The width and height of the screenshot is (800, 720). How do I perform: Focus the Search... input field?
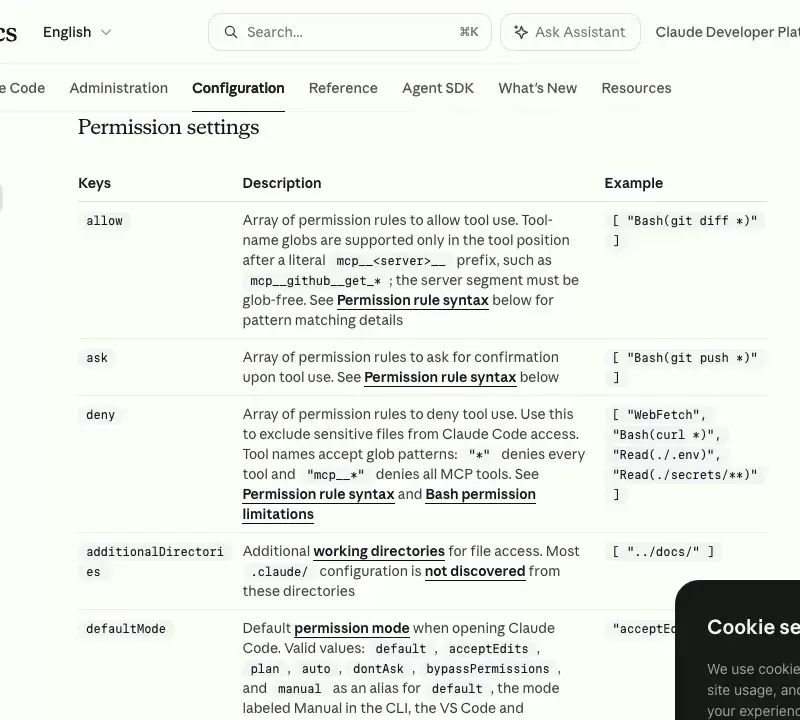[349, 32]
